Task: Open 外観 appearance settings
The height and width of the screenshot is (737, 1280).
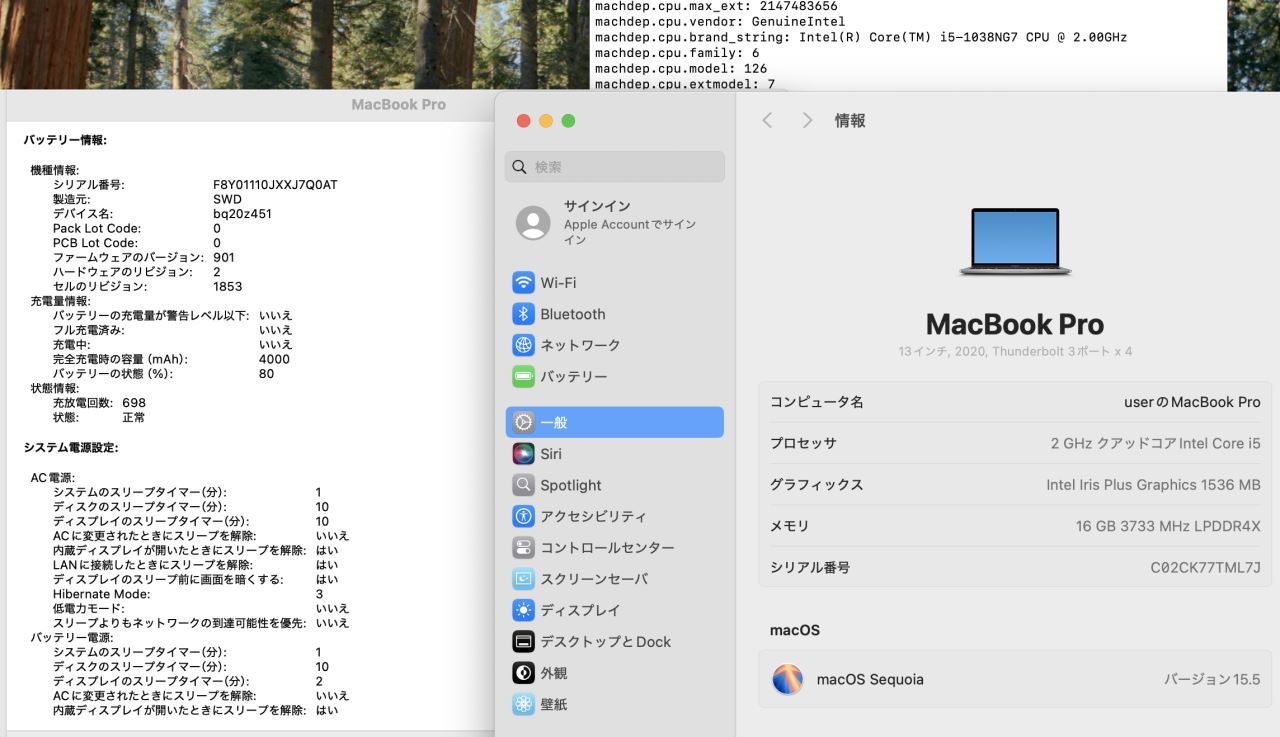Action: 553,673
